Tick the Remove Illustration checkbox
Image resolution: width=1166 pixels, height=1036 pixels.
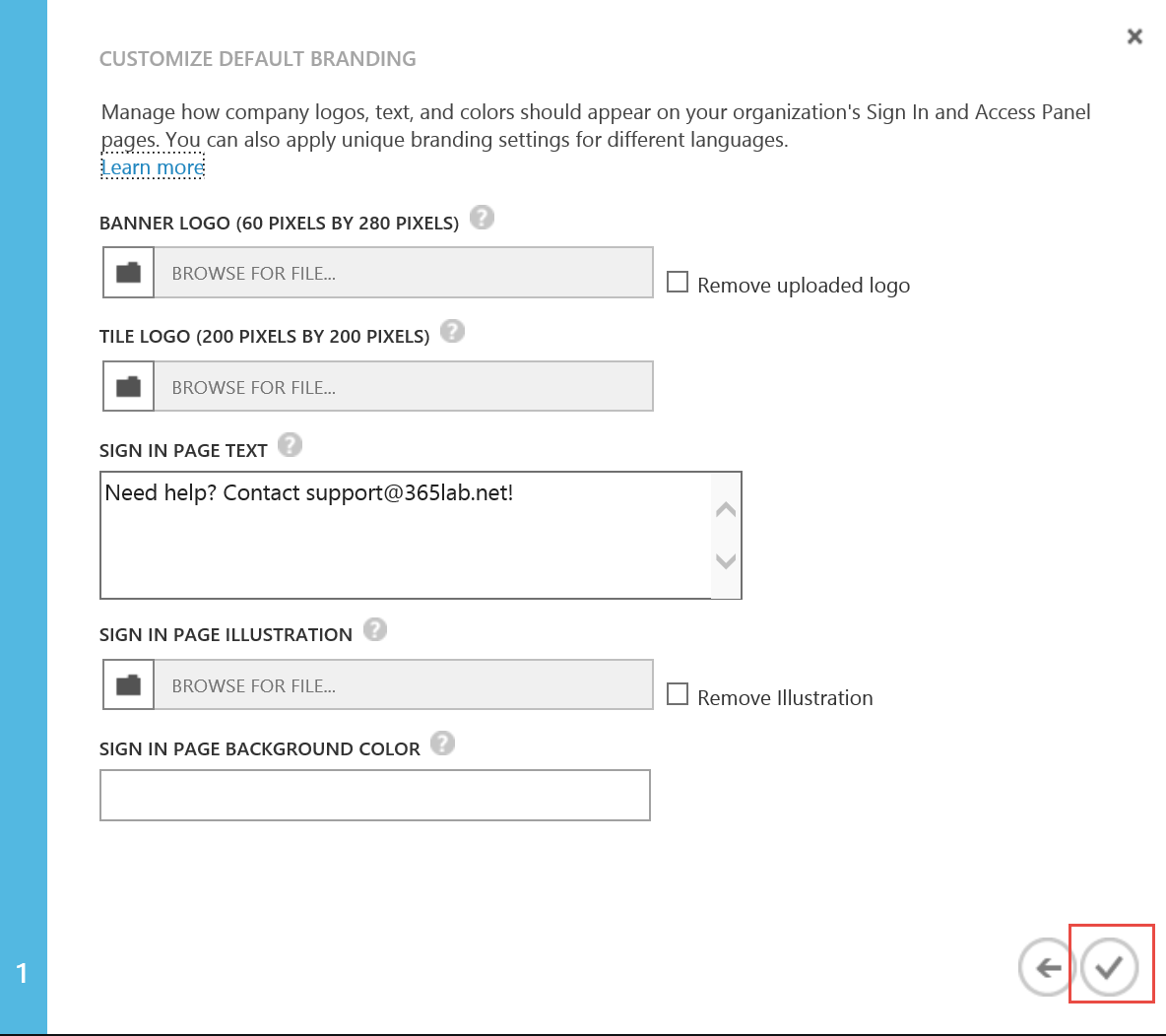point(678,695)
